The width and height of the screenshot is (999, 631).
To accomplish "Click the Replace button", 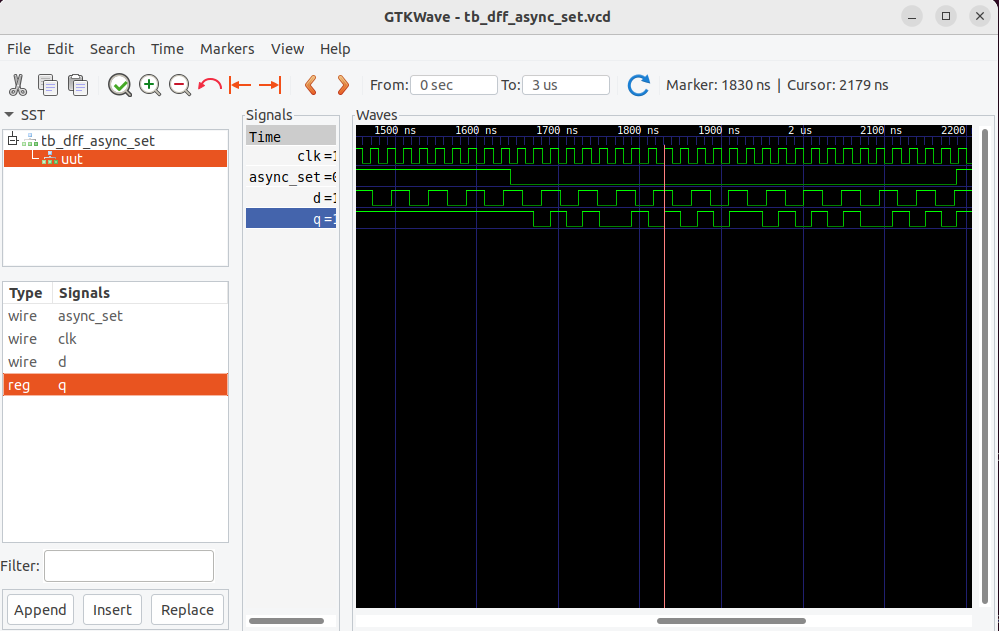I will [x=187, y=609].
